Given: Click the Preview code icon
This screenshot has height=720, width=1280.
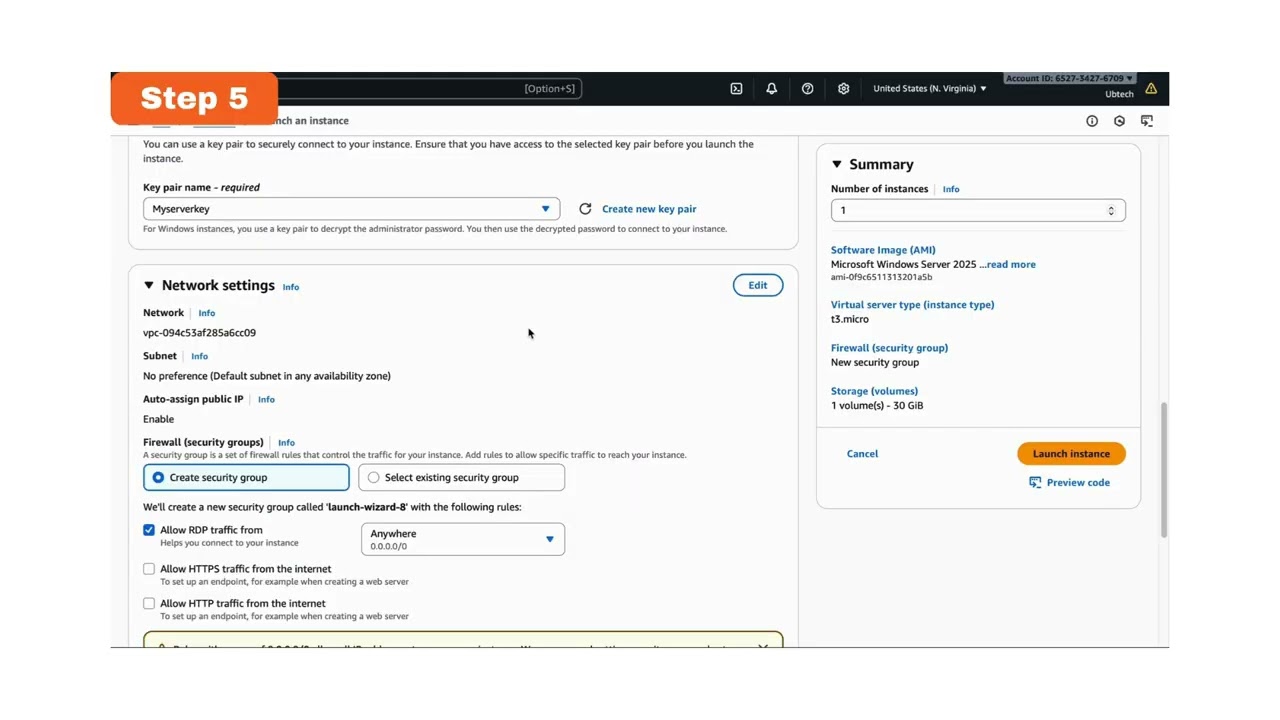Looking at the screenshot, I should 1035,483.
